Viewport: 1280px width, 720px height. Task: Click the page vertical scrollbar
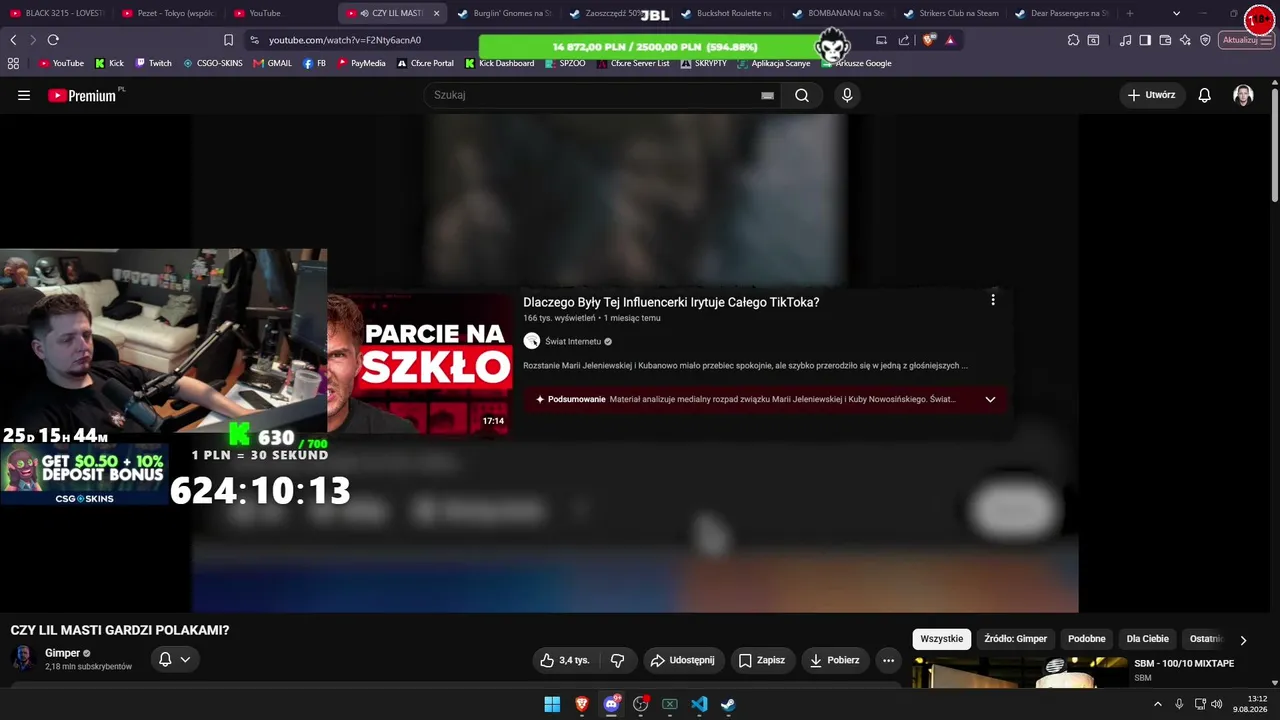point(1274,145)
